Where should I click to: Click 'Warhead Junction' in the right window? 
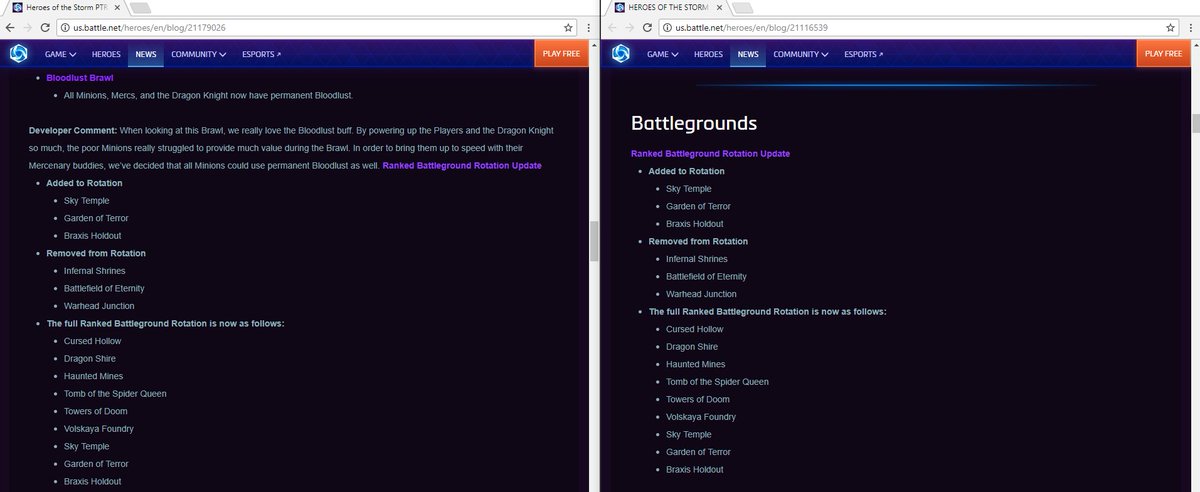[x=701, y=294]
